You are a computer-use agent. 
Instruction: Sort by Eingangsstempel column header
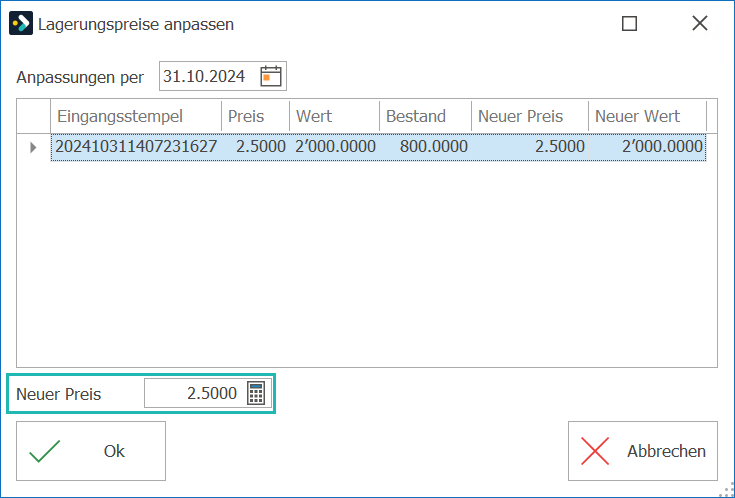pyautogui.click(x=136, y=116)
